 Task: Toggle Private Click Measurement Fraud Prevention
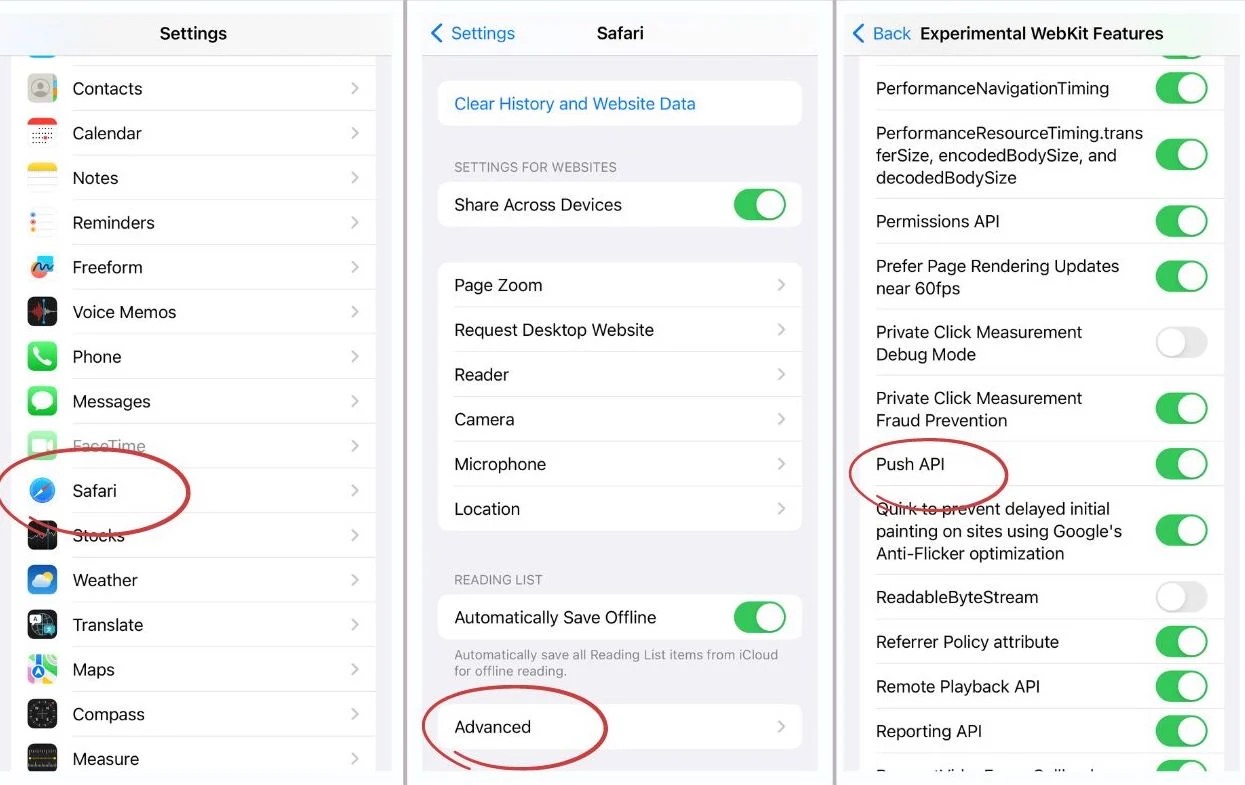click(1182, 409)
